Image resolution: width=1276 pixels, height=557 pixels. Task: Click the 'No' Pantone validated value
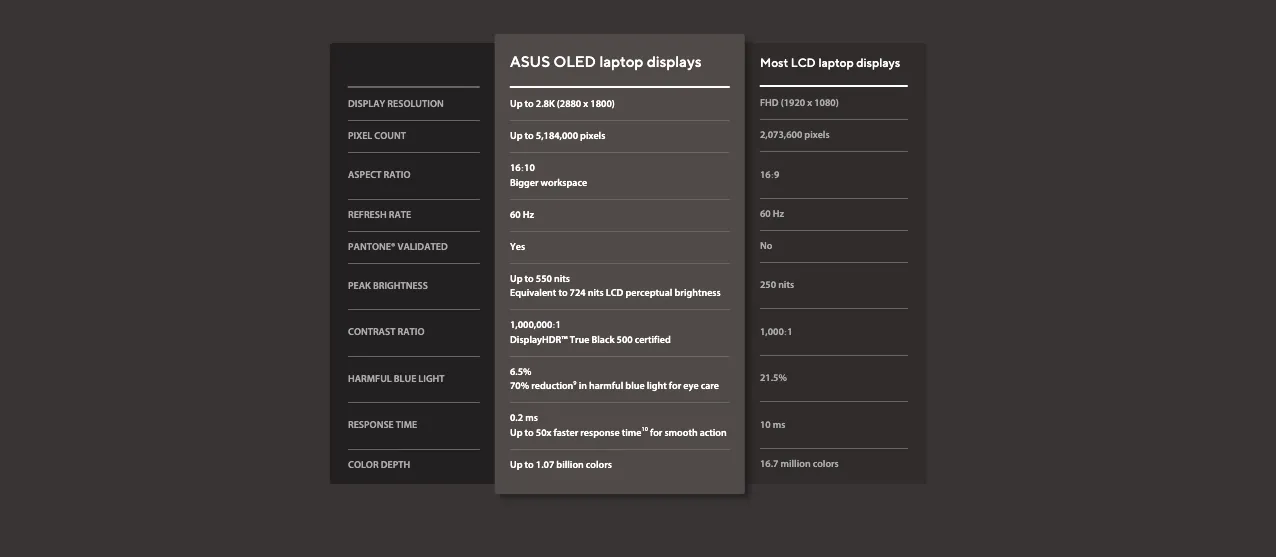tap(766, 246)
